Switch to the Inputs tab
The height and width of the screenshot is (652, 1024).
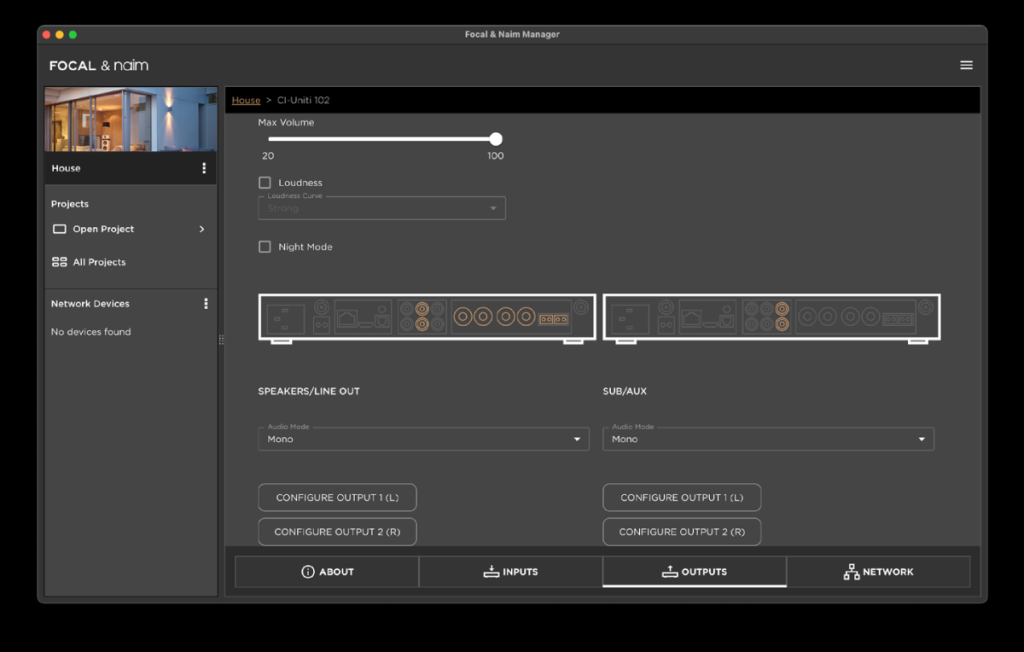click(x=511, y=572)
